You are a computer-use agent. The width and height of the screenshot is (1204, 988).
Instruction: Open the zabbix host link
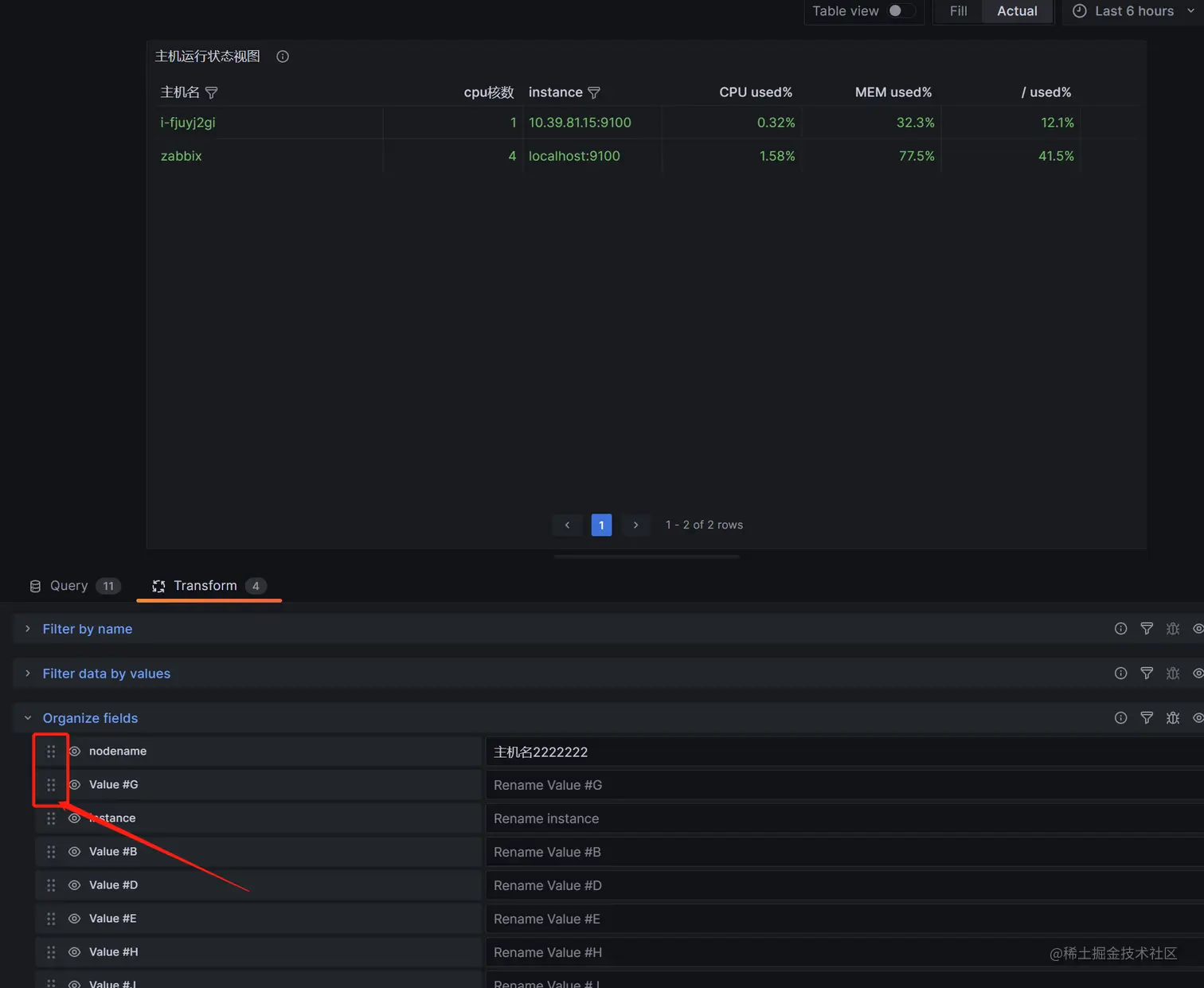[182, 156]
